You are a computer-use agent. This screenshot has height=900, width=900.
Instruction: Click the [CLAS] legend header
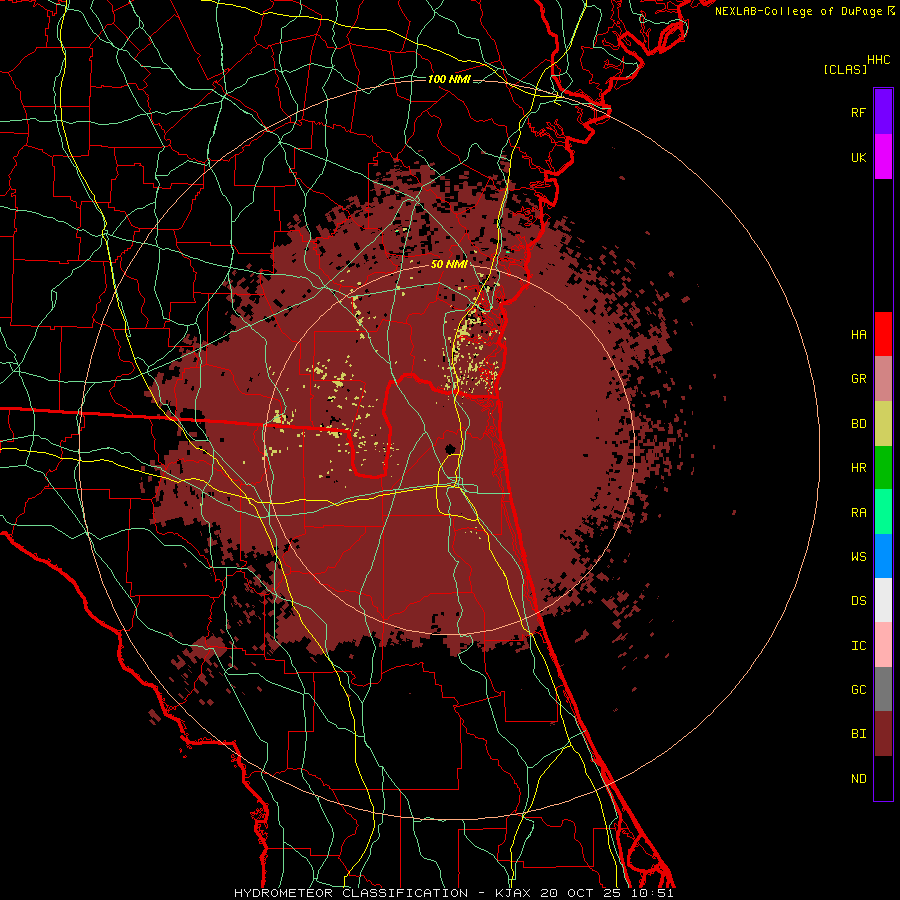click(x=845, y=69)
